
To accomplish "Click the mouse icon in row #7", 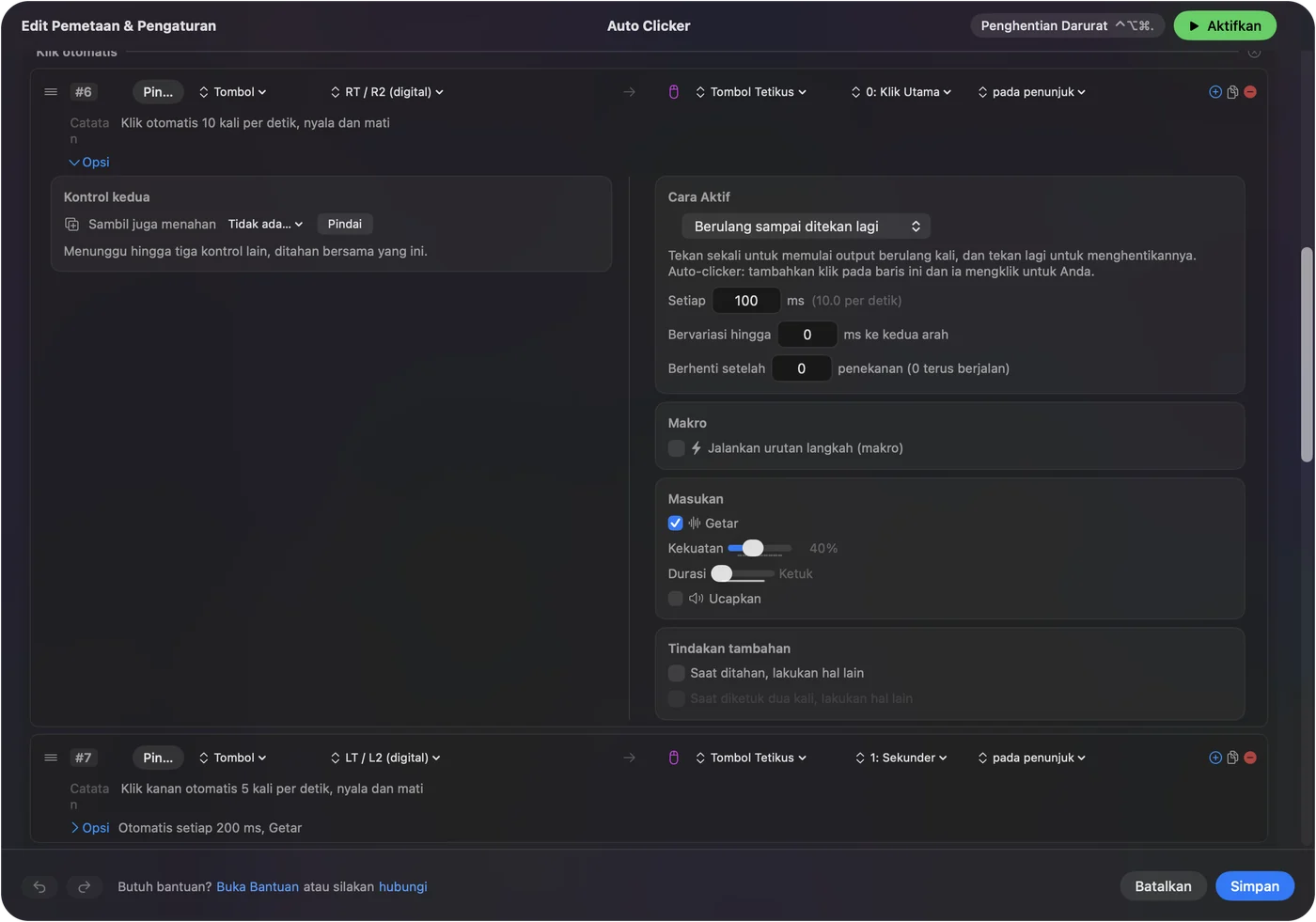I will [x=674, y=758].
